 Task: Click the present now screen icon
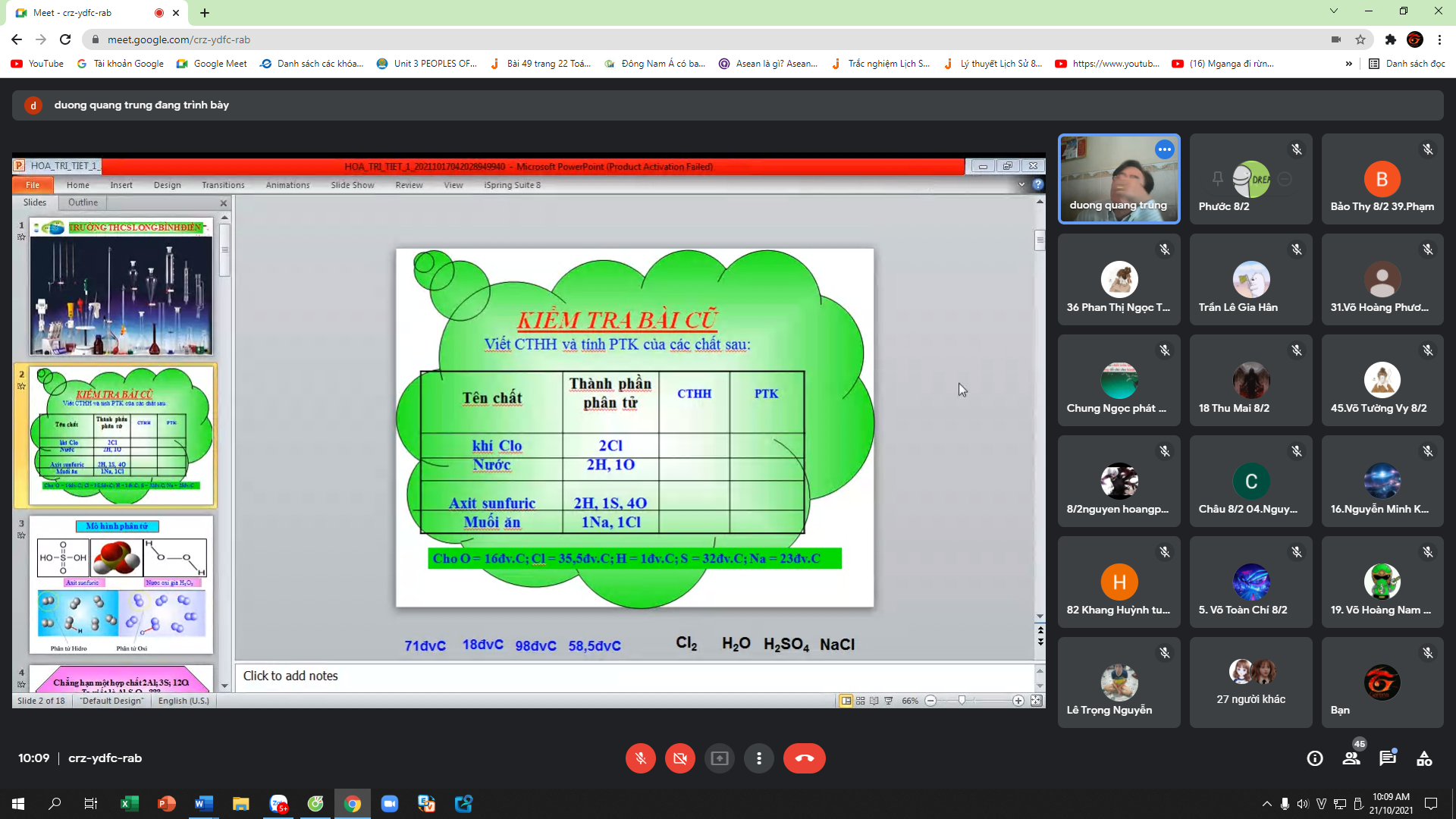coord(719,758)
